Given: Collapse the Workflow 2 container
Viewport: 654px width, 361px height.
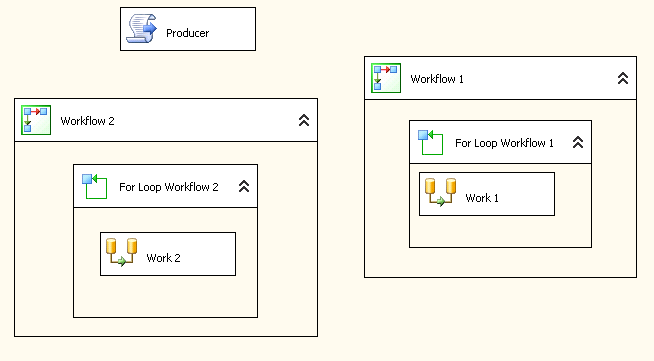Looking at the screenshot, I should click(304, 120).
